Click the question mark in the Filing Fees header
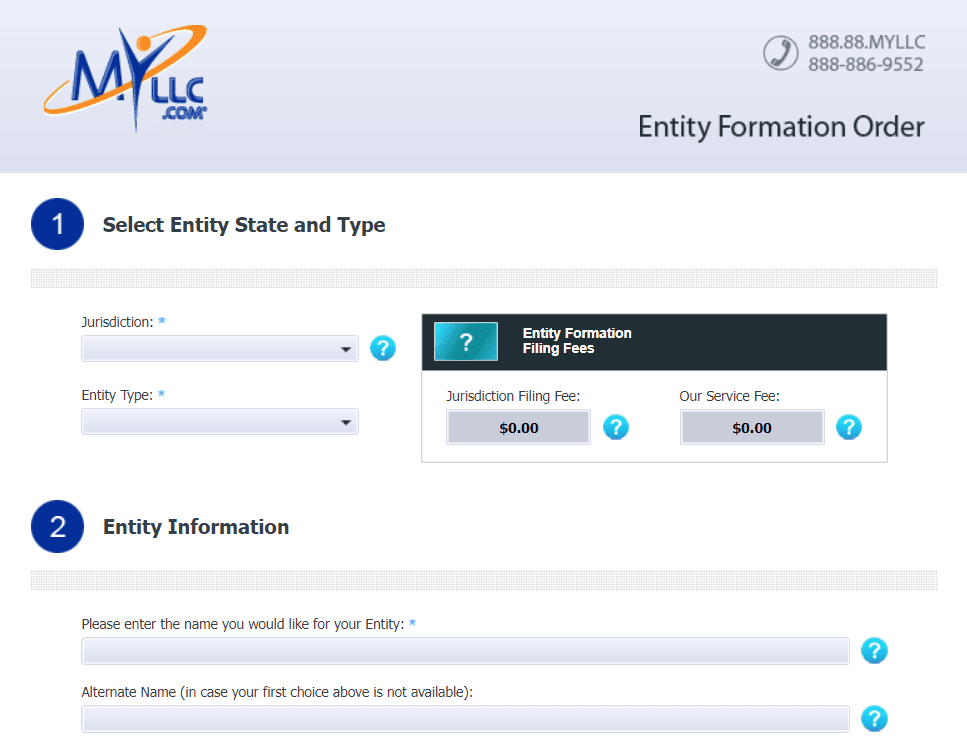The width and height of the screenshot is (967, 742). pos(465,341)
